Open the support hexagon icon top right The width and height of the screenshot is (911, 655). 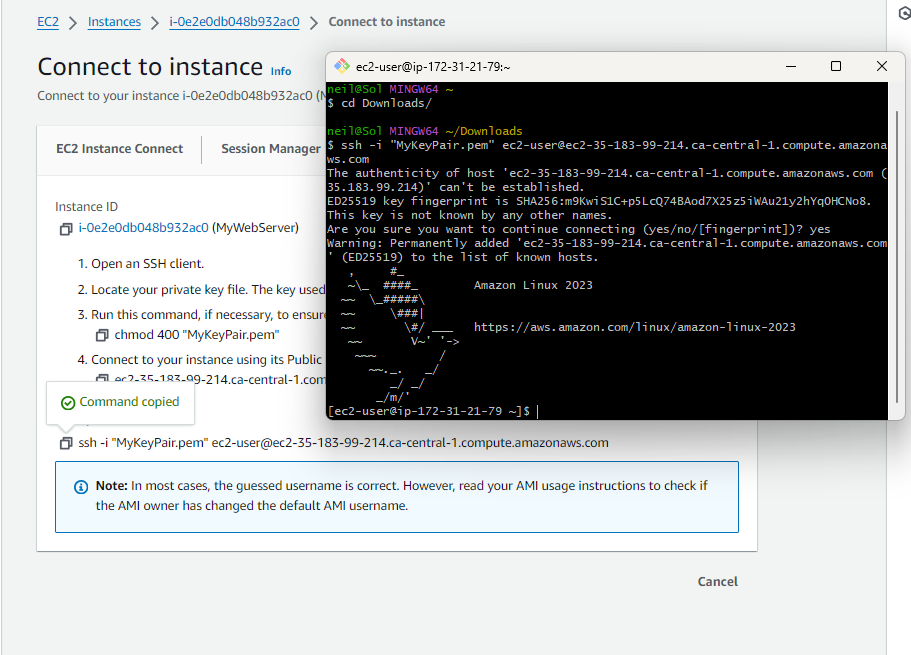pyautogui.click(x=904, y=11)
